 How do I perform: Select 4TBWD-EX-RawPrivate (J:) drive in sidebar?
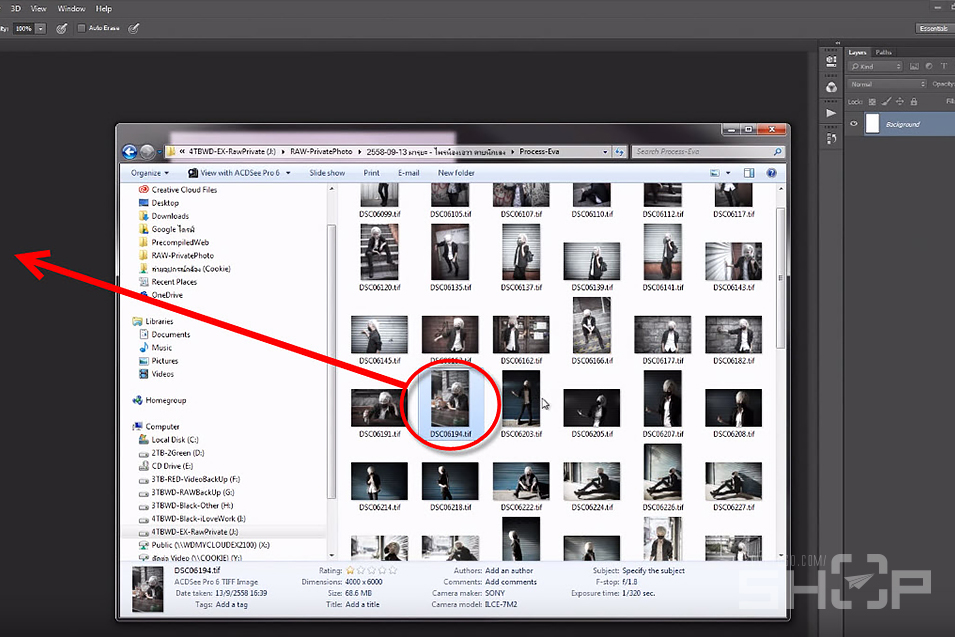[188, 532]
